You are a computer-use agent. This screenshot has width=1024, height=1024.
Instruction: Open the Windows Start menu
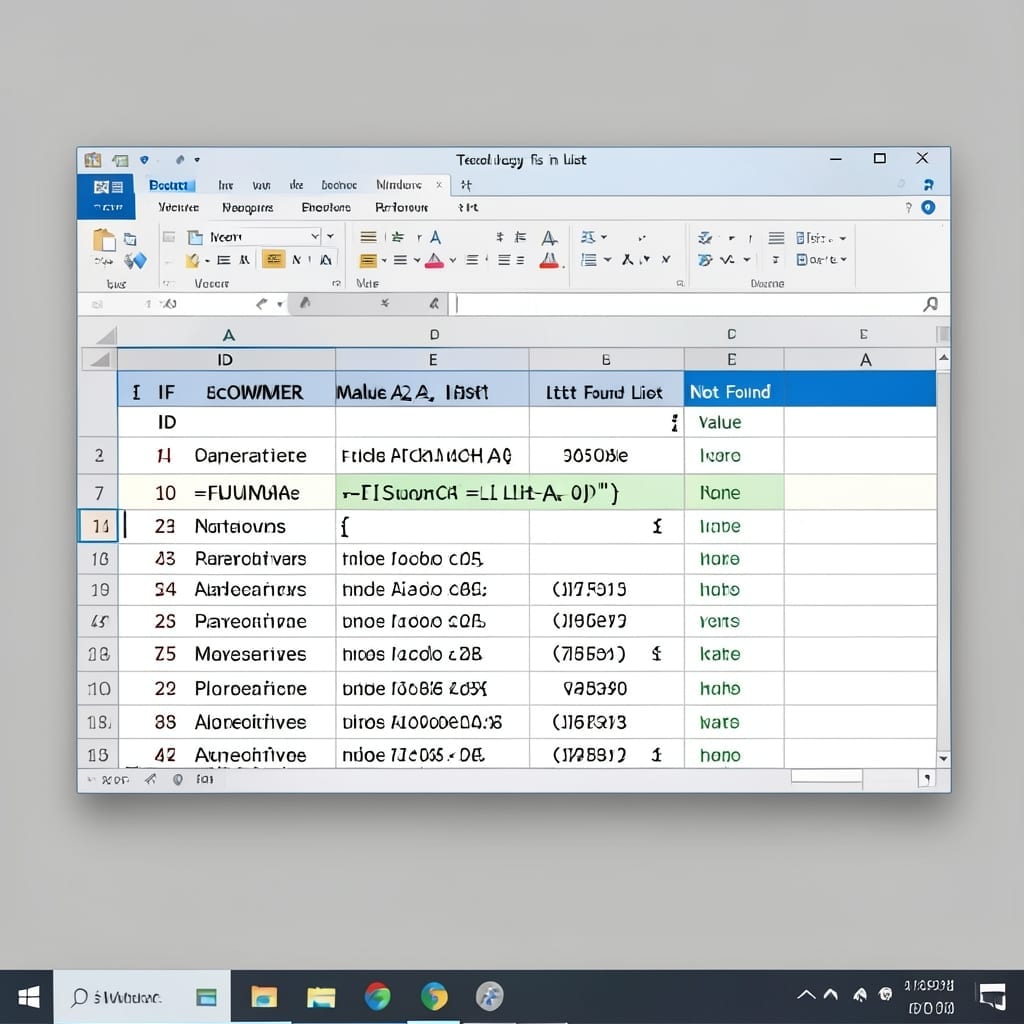[x=27, y=997]
